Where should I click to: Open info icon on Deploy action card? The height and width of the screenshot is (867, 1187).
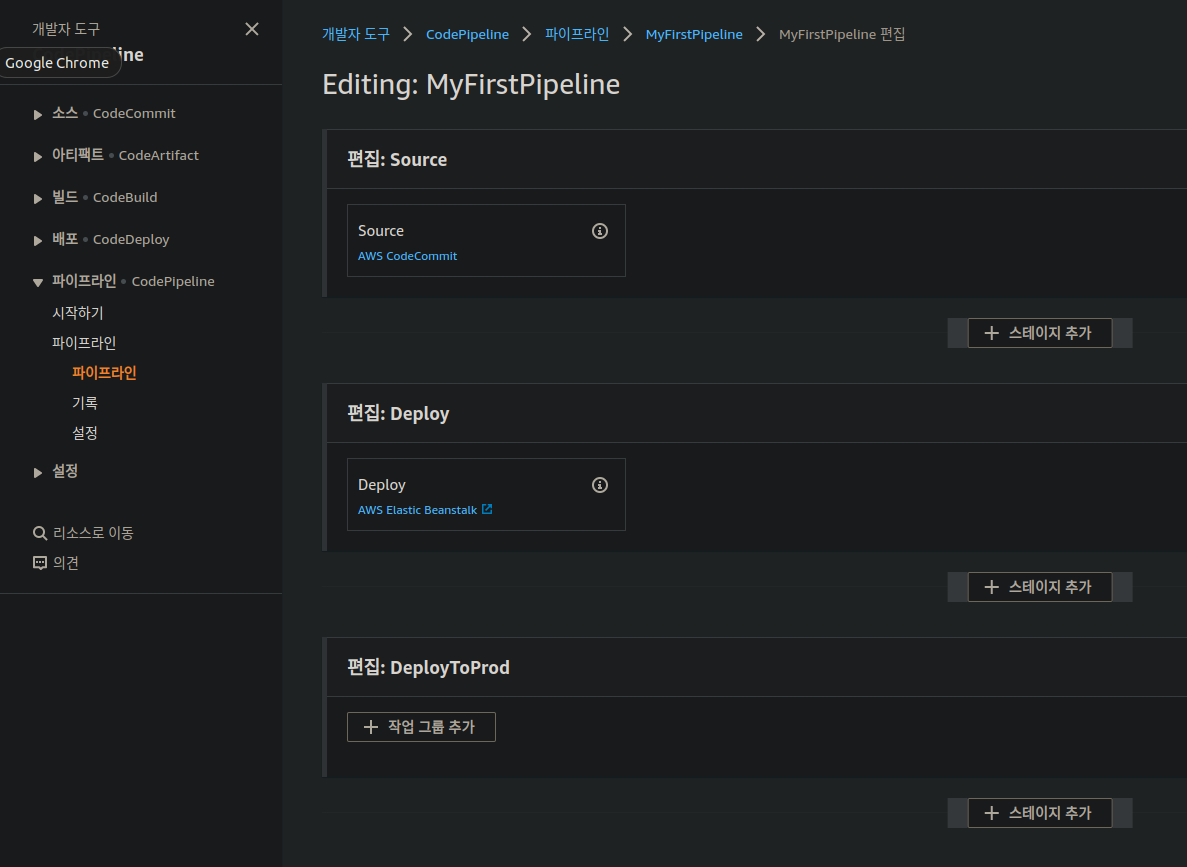point(600,485)
